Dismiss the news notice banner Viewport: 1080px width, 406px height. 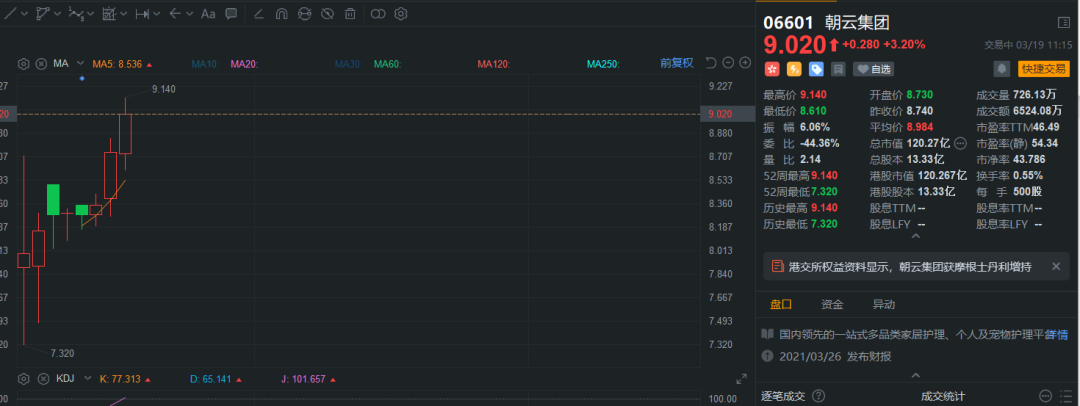(1056, 266)
